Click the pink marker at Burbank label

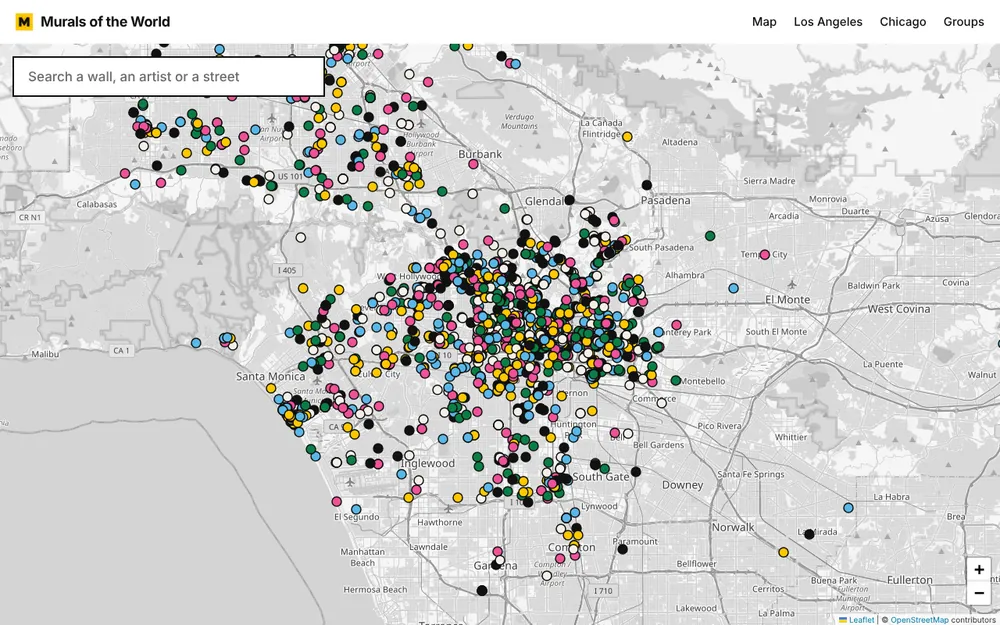pos(473,164)
